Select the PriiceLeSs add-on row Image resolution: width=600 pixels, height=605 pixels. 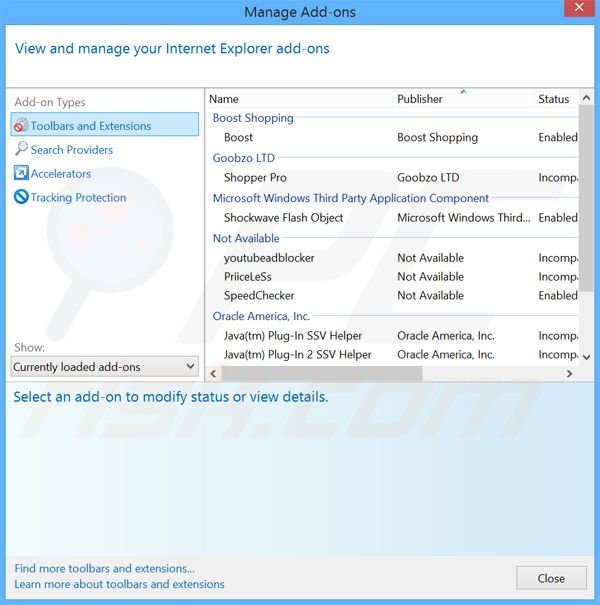pyautogui.click(x=394, y=277)
